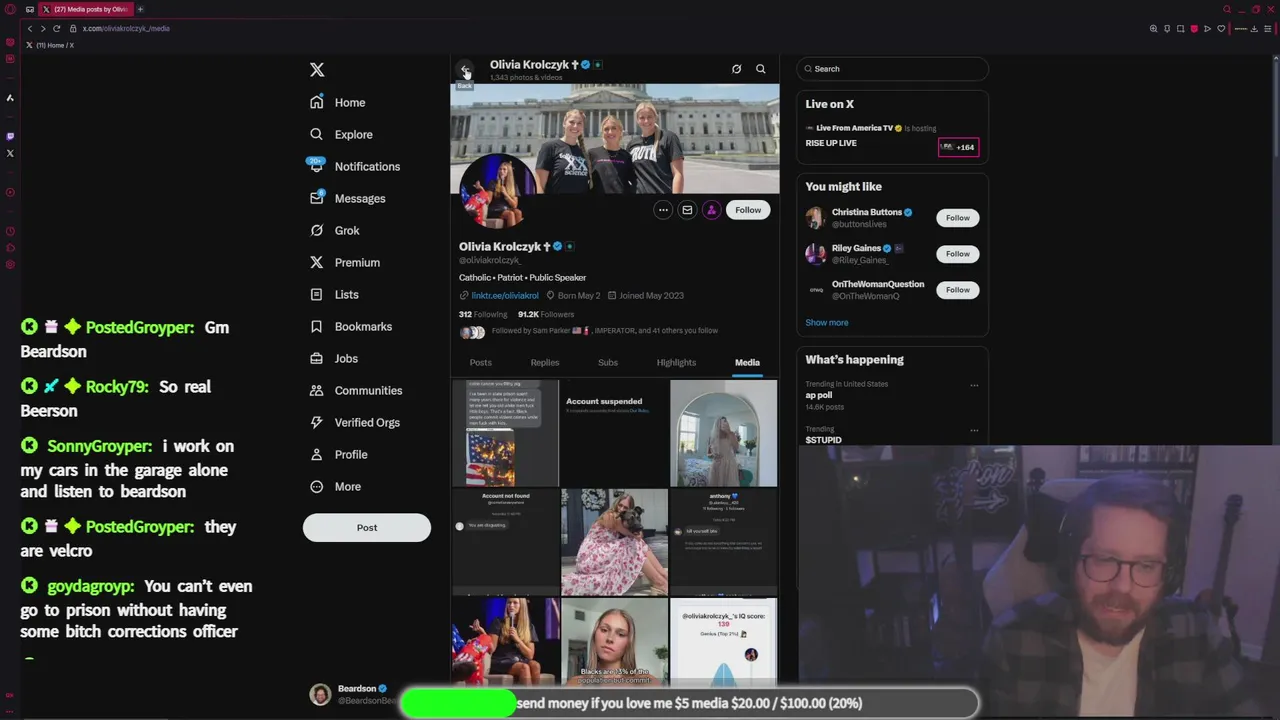Click the browser forward button
The width and height of the screenshot is (1280, 720).
point(43,28)
